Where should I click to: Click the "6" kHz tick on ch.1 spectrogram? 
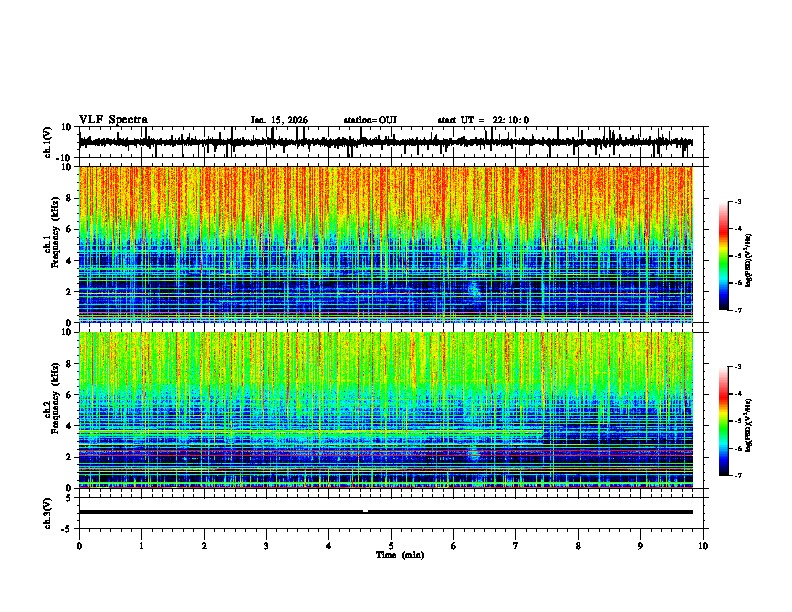coord(71,229)
